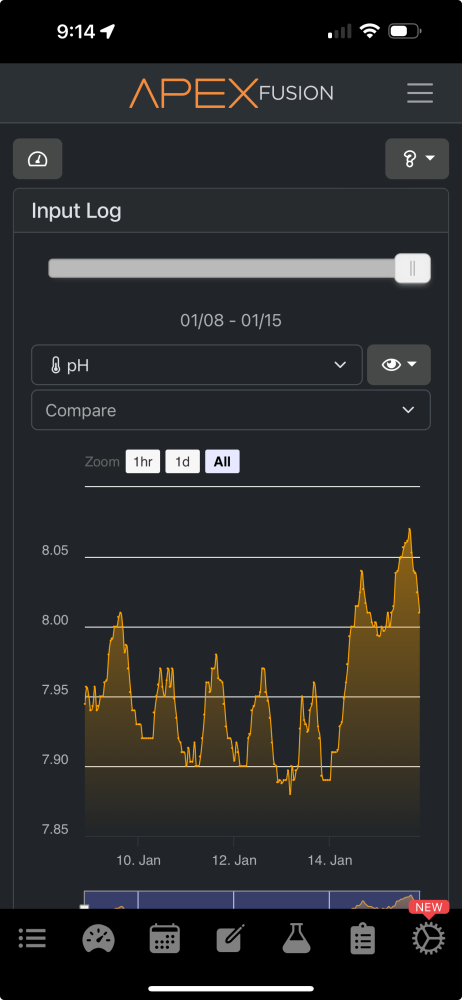Image resolution: width=462 pixels, height=1000 pixels.
Task: Click the APEX Fusion logo
Action: point(231,93)
